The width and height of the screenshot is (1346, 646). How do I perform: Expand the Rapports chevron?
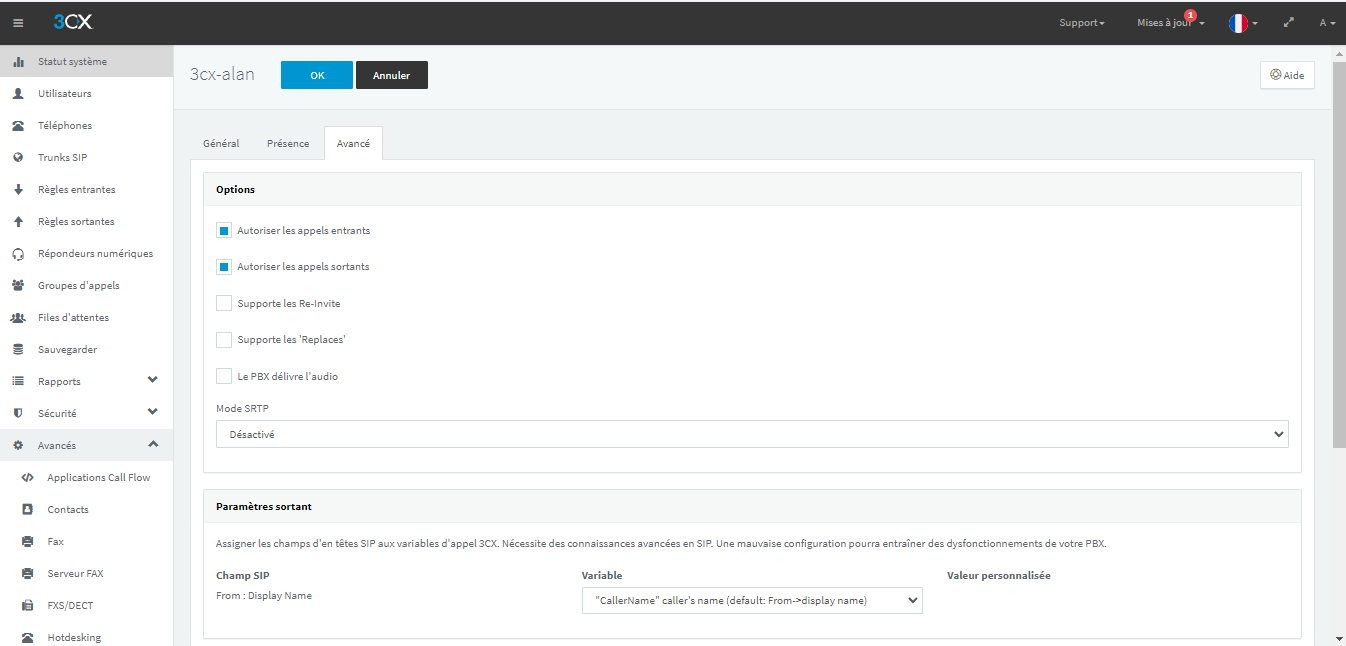pyautogui.click(x=153, y=381)
